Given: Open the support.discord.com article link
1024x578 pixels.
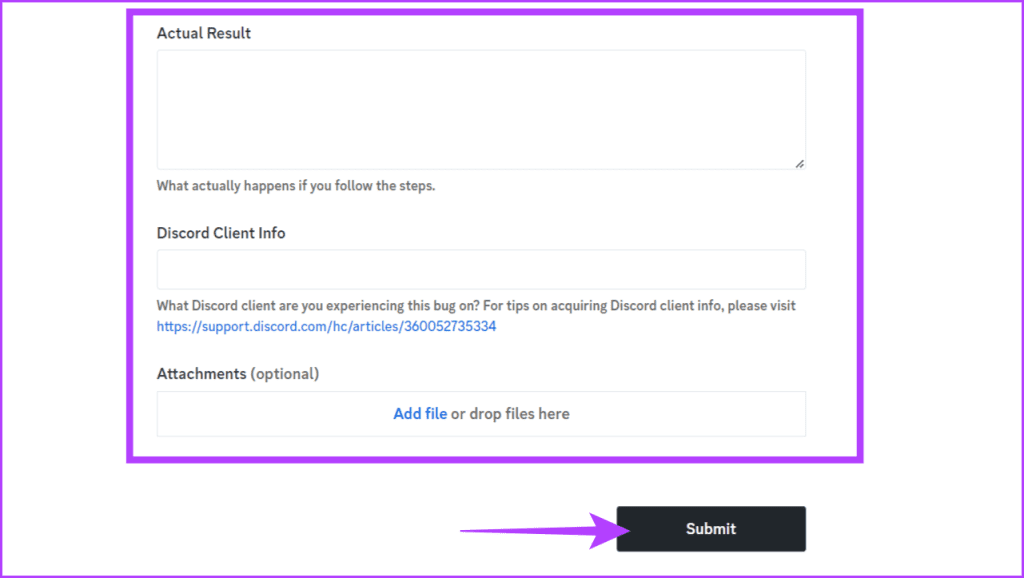Looking at the screenshot, I should click(x=326, y=326).
